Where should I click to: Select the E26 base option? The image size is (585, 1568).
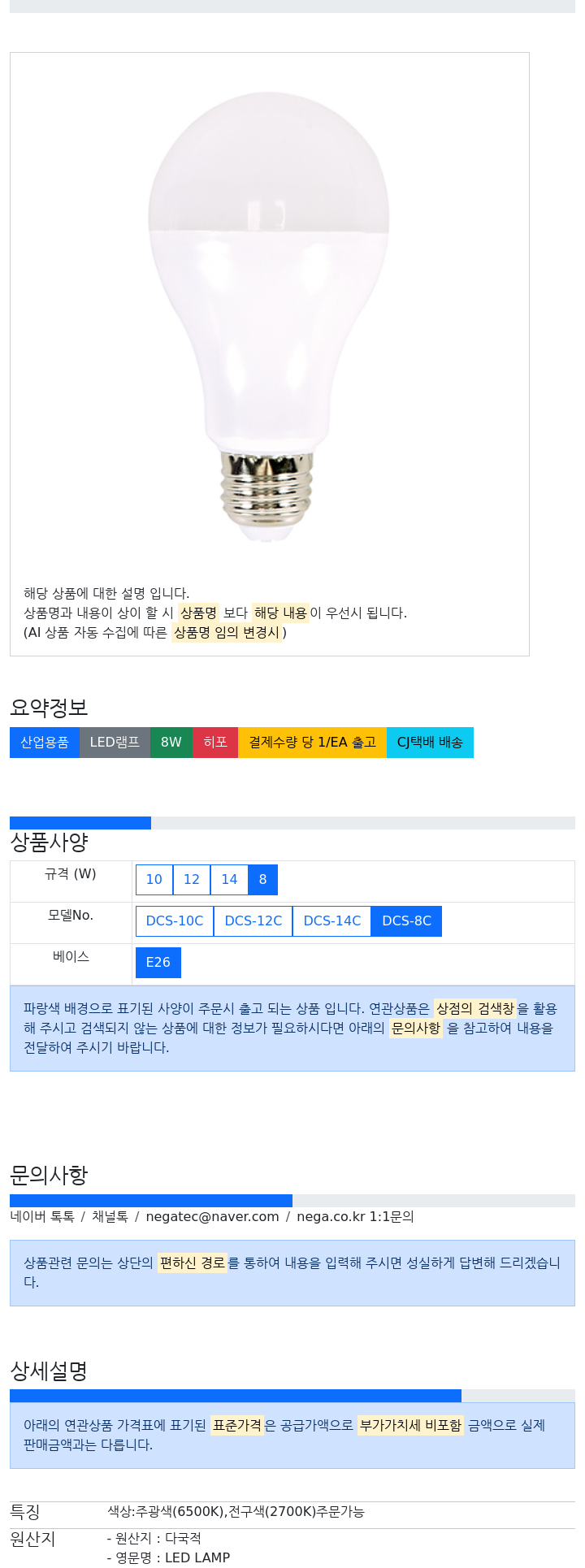[x=158, y=963]
